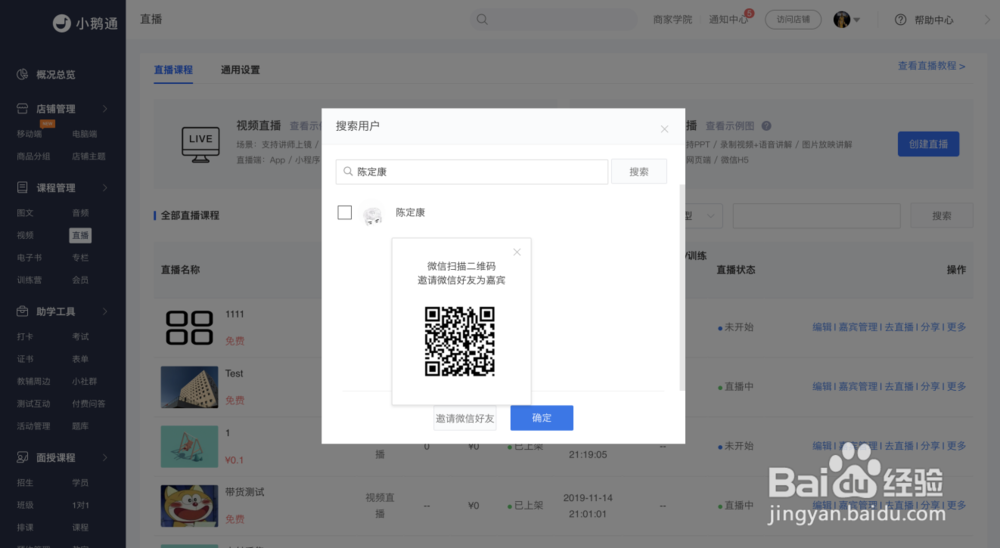Open 移动端 under 店铺管理

coord(29,134)
